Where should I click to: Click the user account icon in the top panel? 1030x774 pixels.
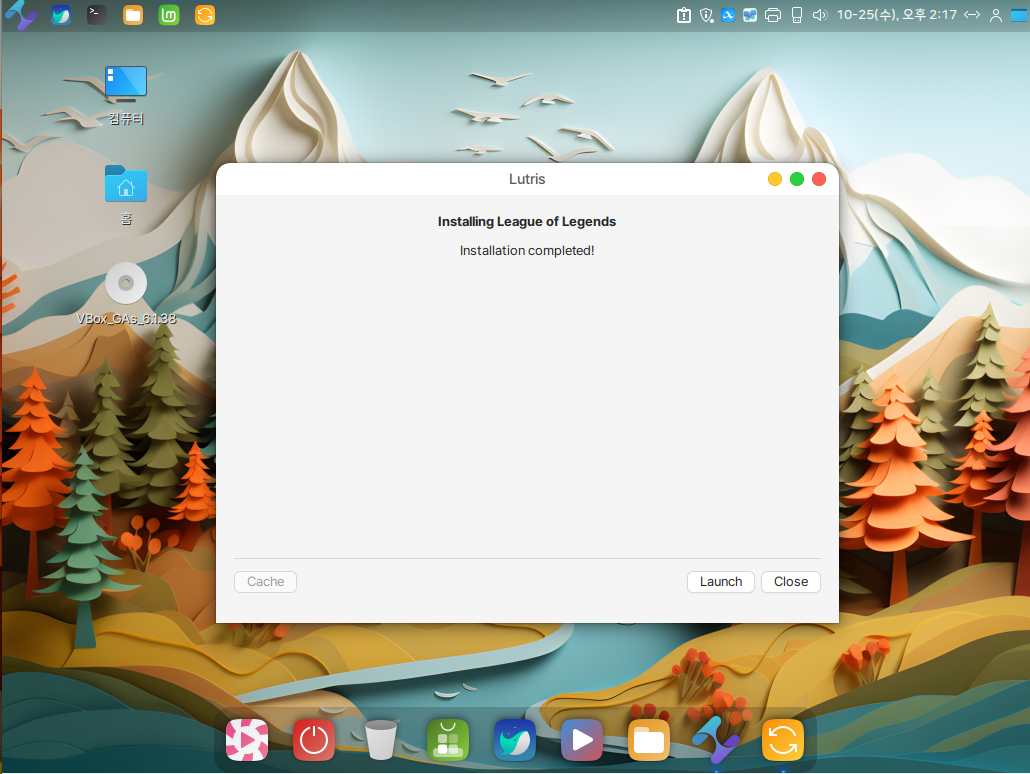point(995,15)
